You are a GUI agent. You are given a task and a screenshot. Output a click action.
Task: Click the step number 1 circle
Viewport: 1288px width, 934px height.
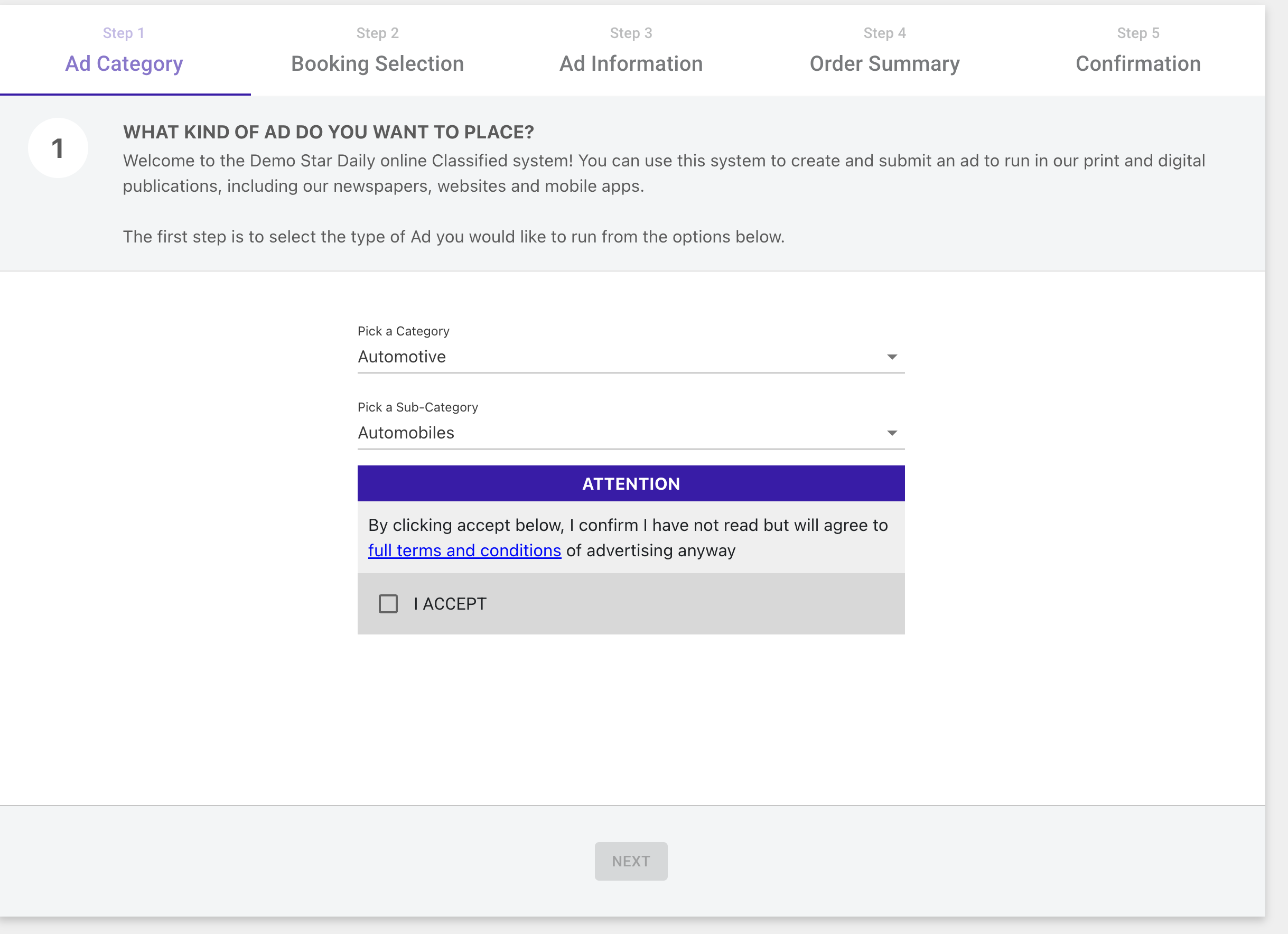point(58,148)
